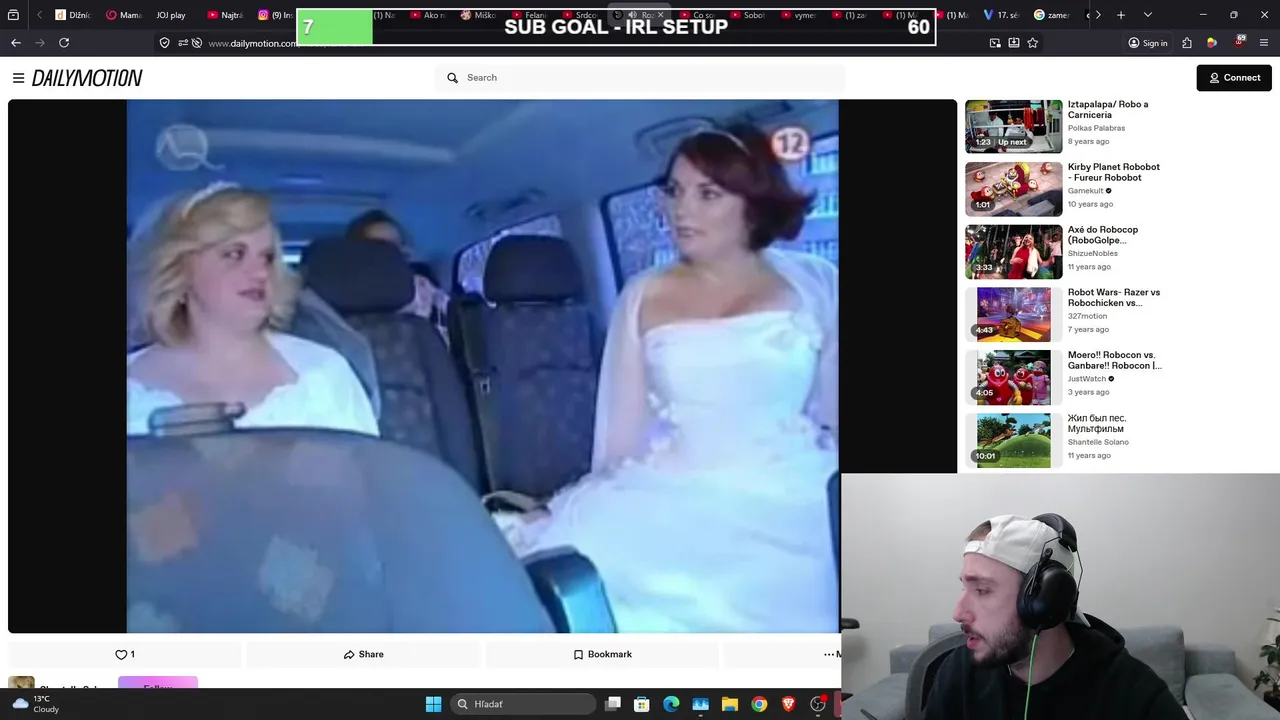The width and height of the screenshot is (1280, 720).
Task: Go back with the browser back arrow
Action: [x=16, y=43]
